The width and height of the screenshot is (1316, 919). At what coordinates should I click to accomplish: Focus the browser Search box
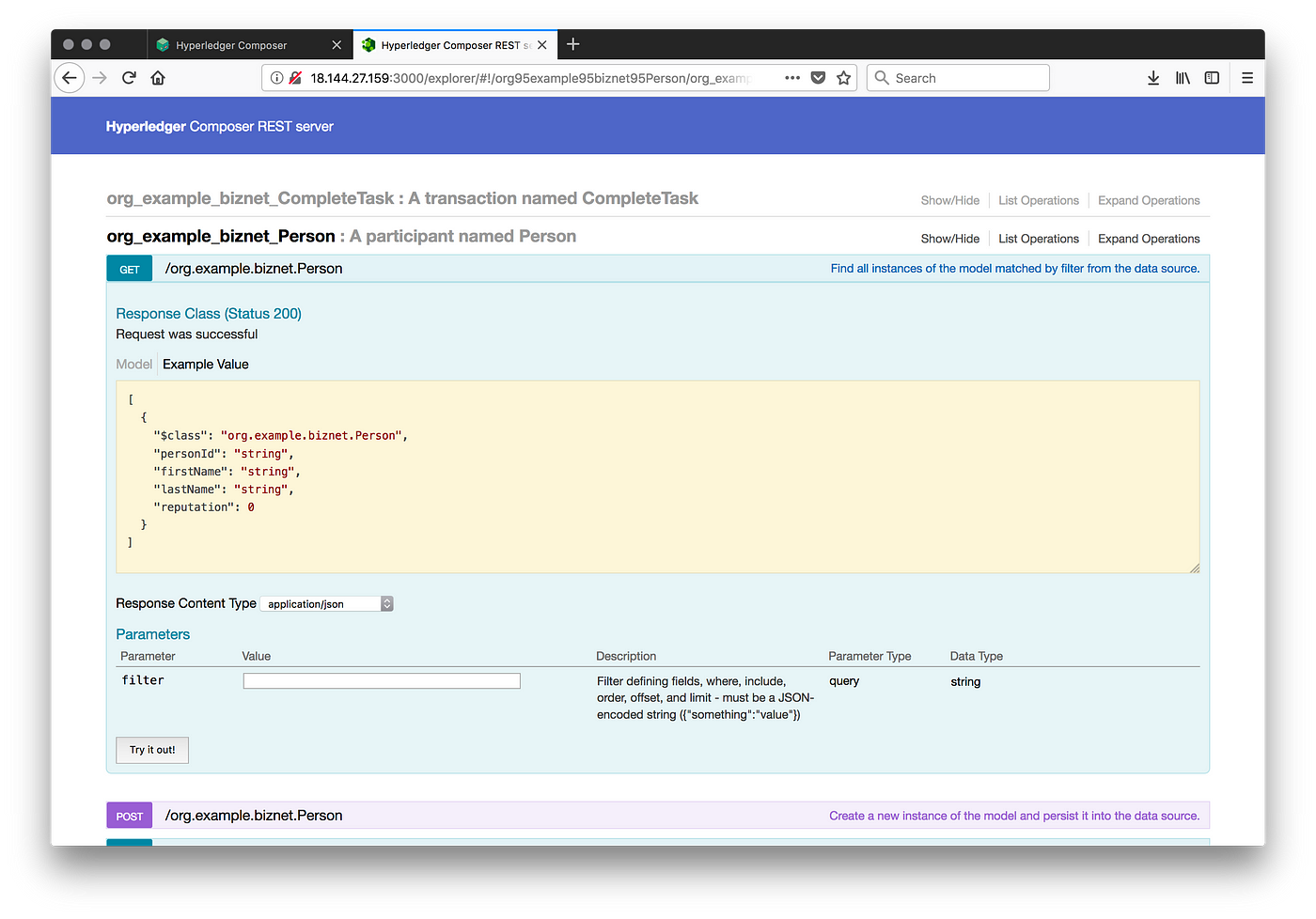pyautogui.click(x=958, y=78)
